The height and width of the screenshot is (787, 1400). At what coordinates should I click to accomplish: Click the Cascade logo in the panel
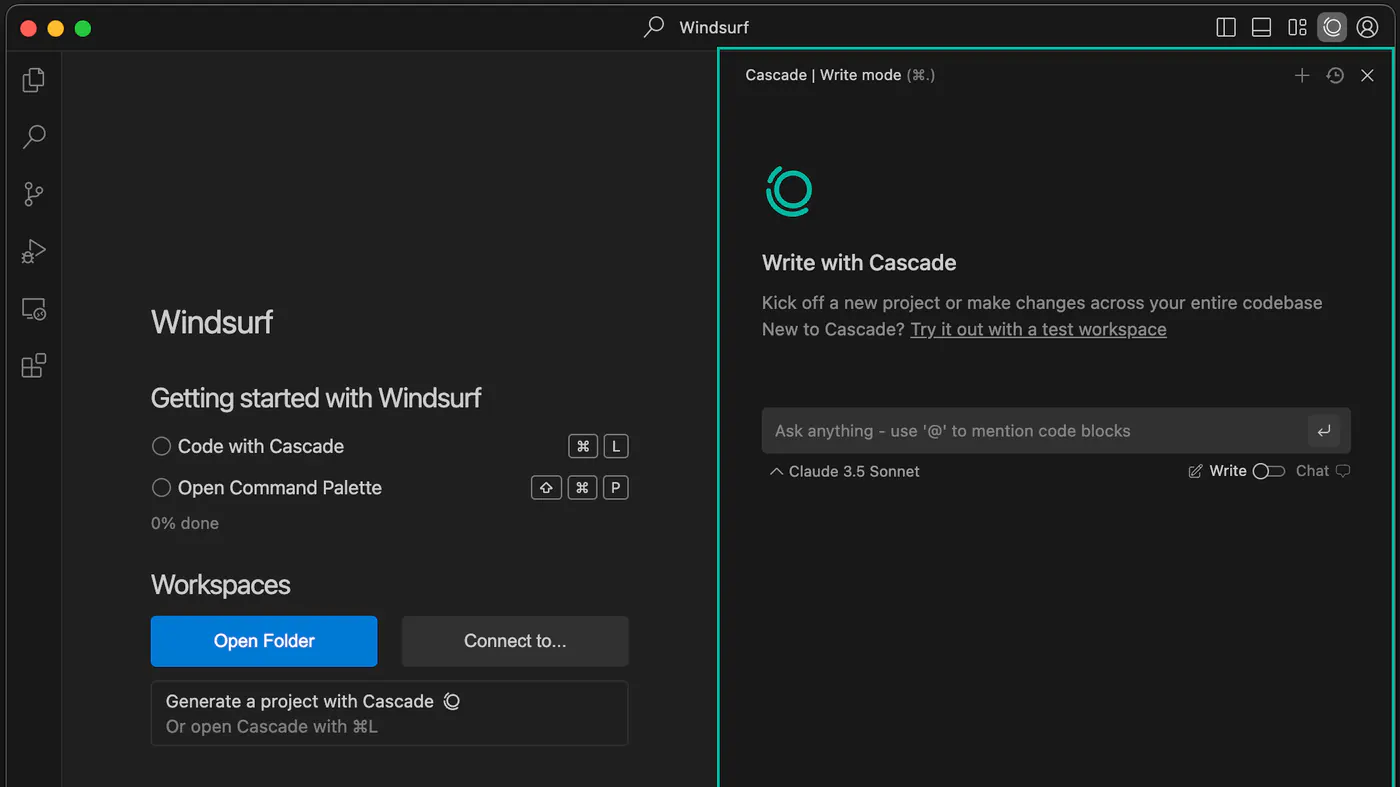pyautogui.click(x=789, y=190)
